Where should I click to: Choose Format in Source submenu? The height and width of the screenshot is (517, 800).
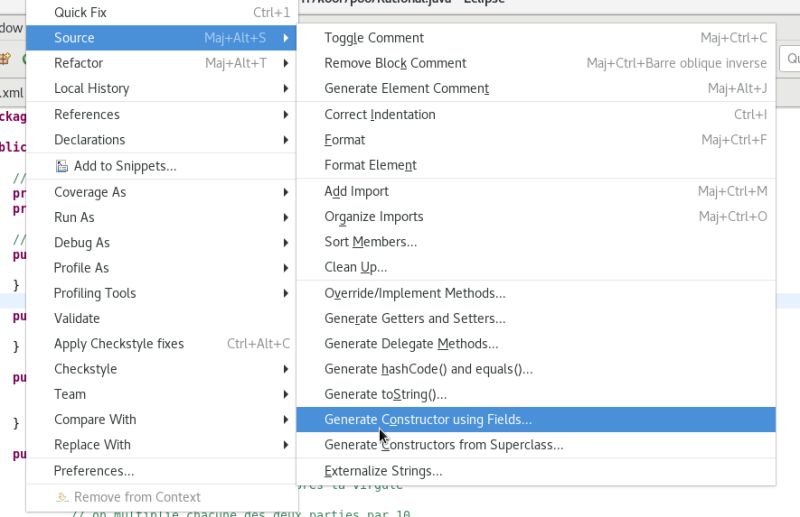click(536, 140)
